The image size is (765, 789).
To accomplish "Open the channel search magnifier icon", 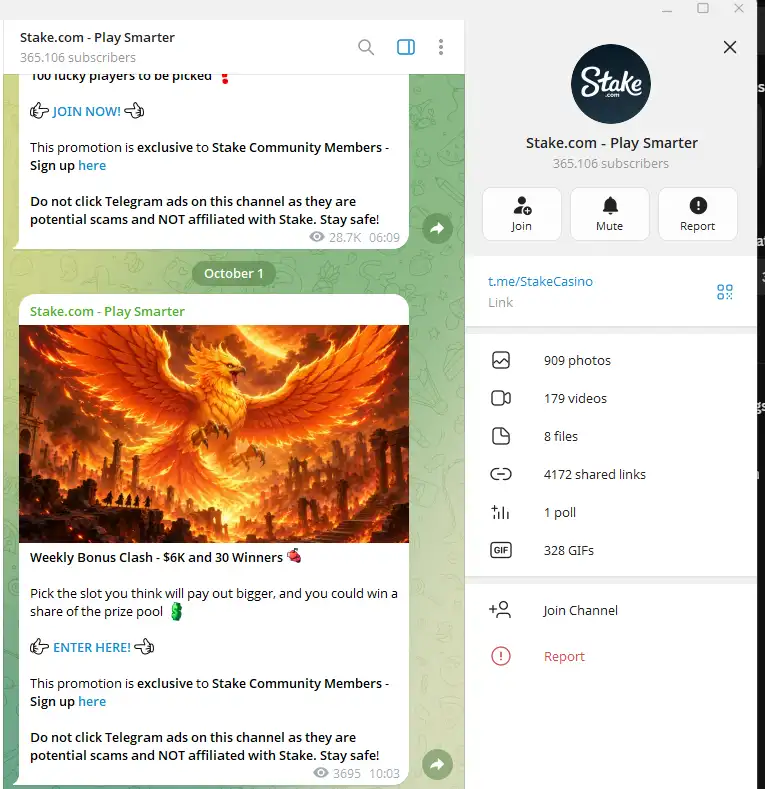I will (366, 47).
